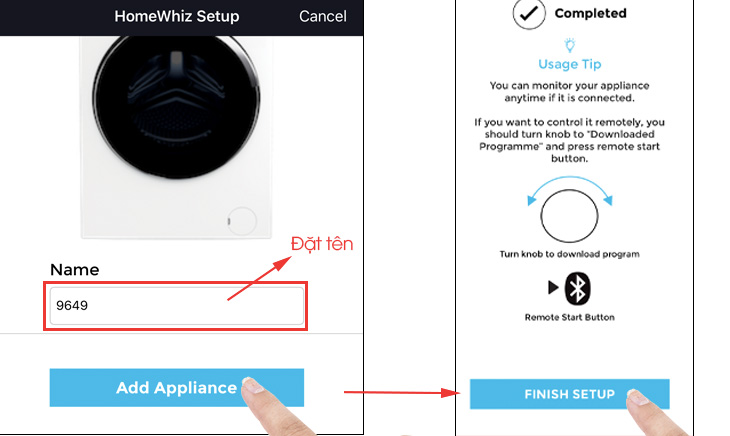Click the Bluetooth remote start icon
Image resolution: width=730 pixels, height=436 pixels.
[x=577, y=288]
